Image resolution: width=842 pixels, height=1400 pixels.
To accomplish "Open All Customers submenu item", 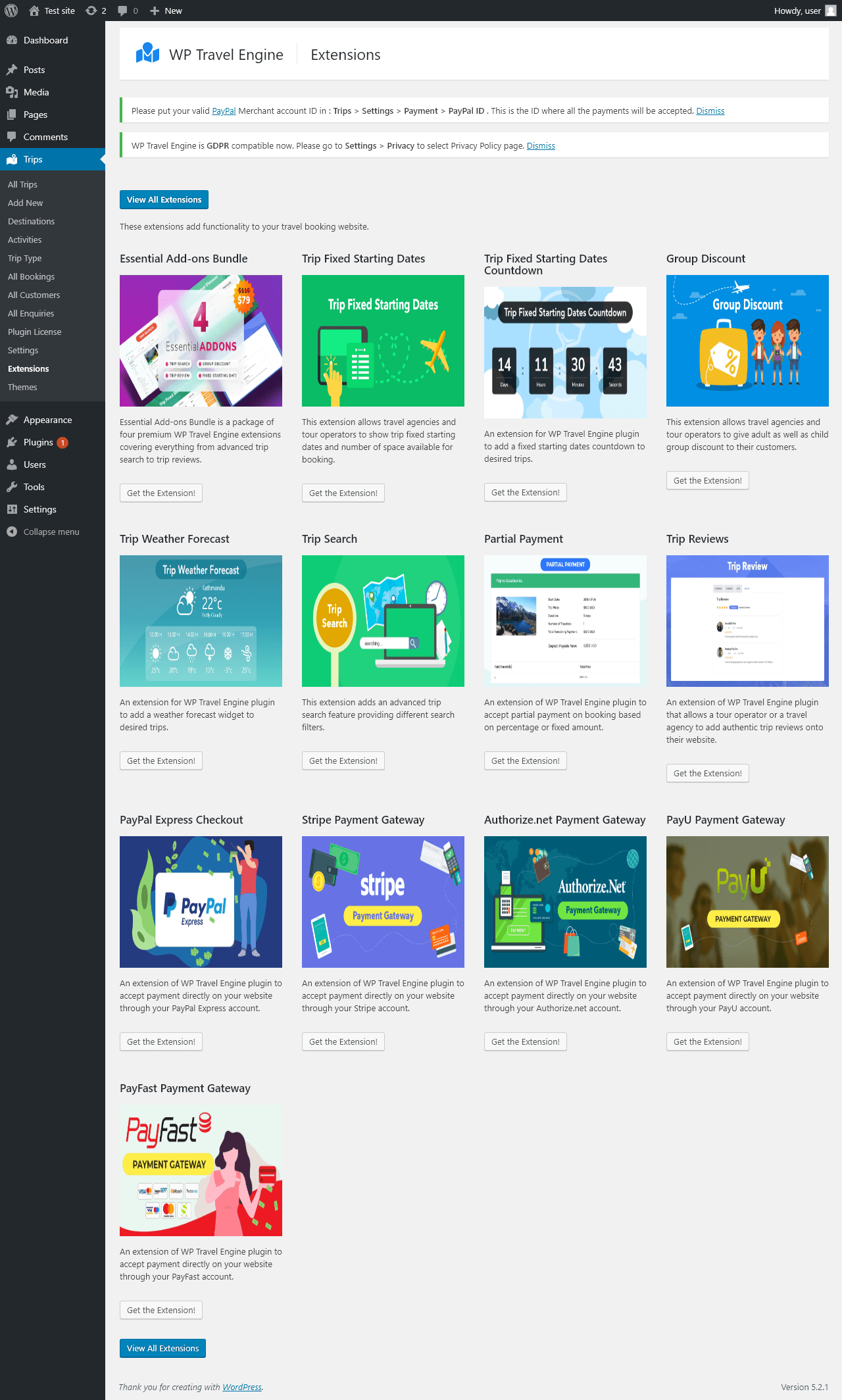I will pyautogui.click(x=34, y=295).
